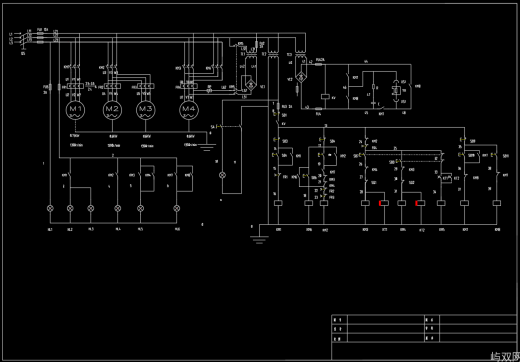Image resolution: width=520 pixels, height=362 pixels.
Task: Click the KM7 contactor coil in bottom row
Action: coord(464,203)
